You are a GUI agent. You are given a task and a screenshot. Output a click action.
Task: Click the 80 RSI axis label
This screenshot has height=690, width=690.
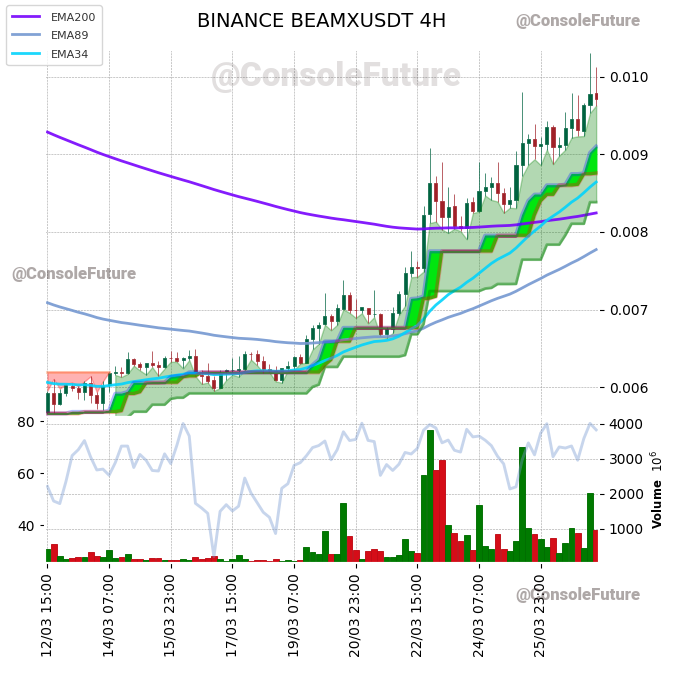(26, 422)
